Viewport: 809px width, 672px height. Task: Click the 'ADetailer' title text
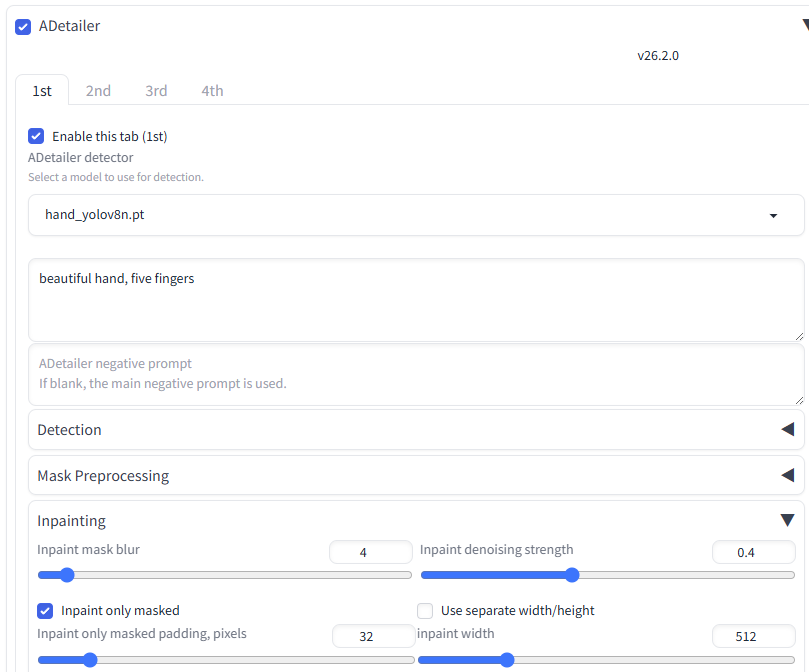[69, 26]
